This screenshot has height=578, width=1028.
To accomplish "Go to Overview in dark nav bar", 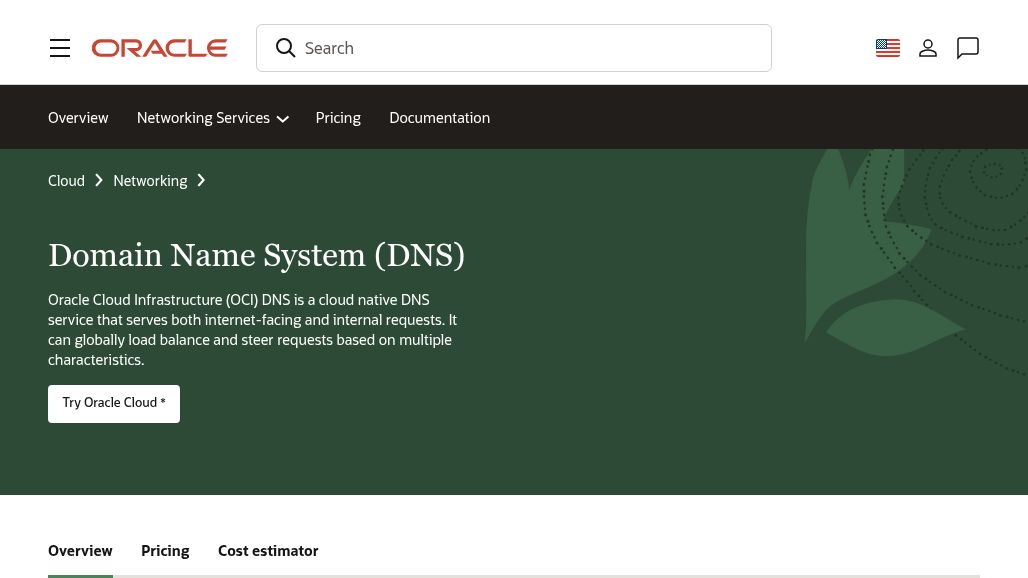I will pyautogui.click(x=78, y=118).
